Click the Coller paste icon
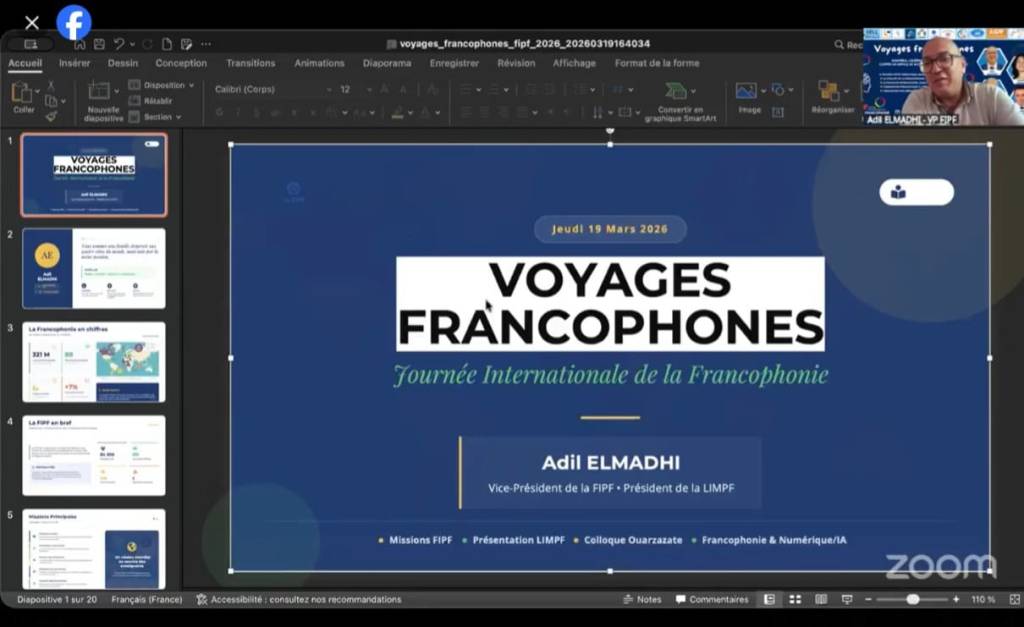Screen dimensions: 1024x627 tap(22, 93)
